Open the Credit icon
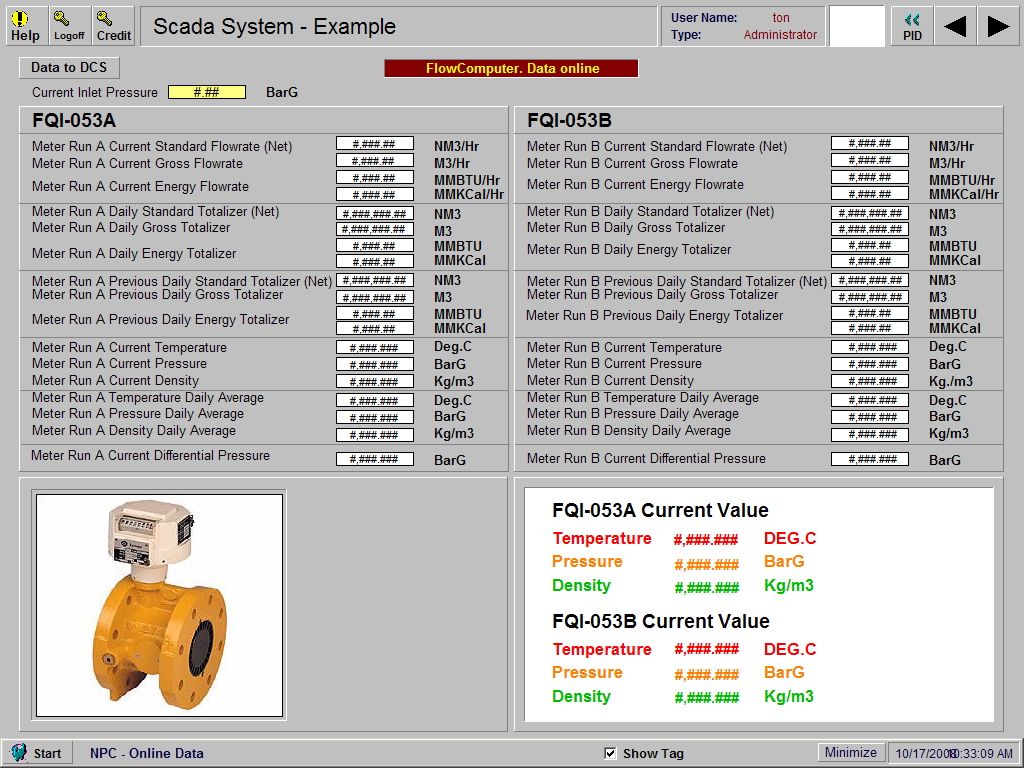Screen dimensions: 1024x768 click(x=113, y=24)
